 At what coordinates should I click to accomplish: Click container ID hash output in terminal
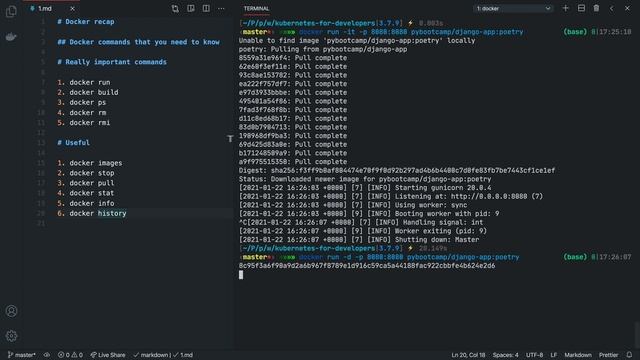click(x=367, y=266)
